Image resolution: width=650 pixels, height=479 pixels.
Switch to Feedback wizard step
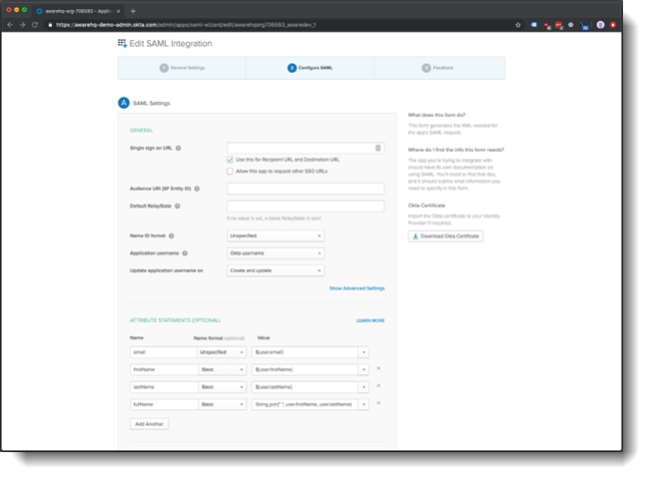[x=440, y=68]
